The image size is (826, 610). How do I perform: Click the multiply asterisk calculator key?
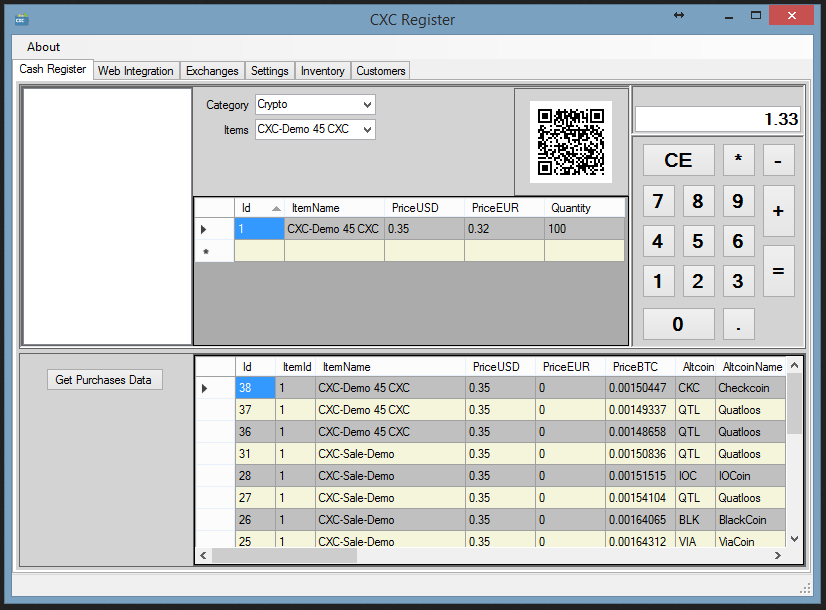(x=739, y=160)
